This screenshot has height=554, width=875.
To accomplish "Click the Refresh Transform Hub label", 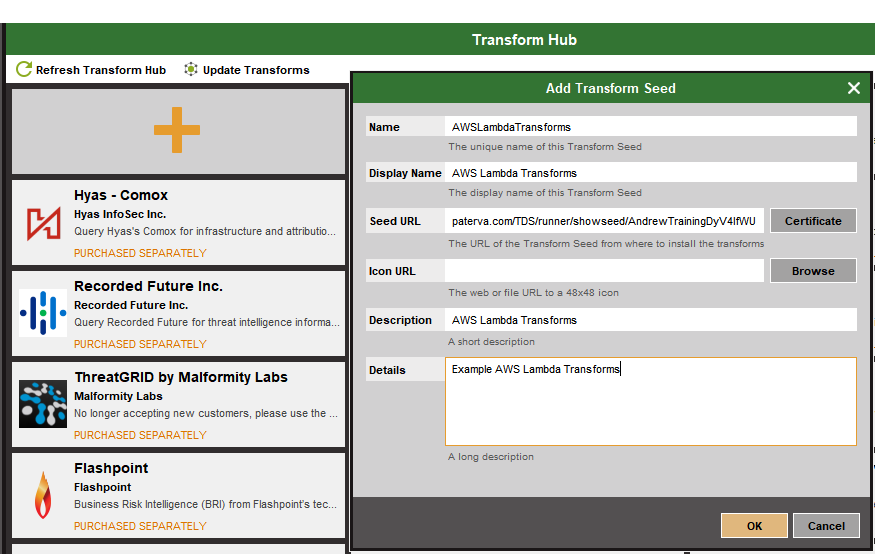I will point(101,70).
